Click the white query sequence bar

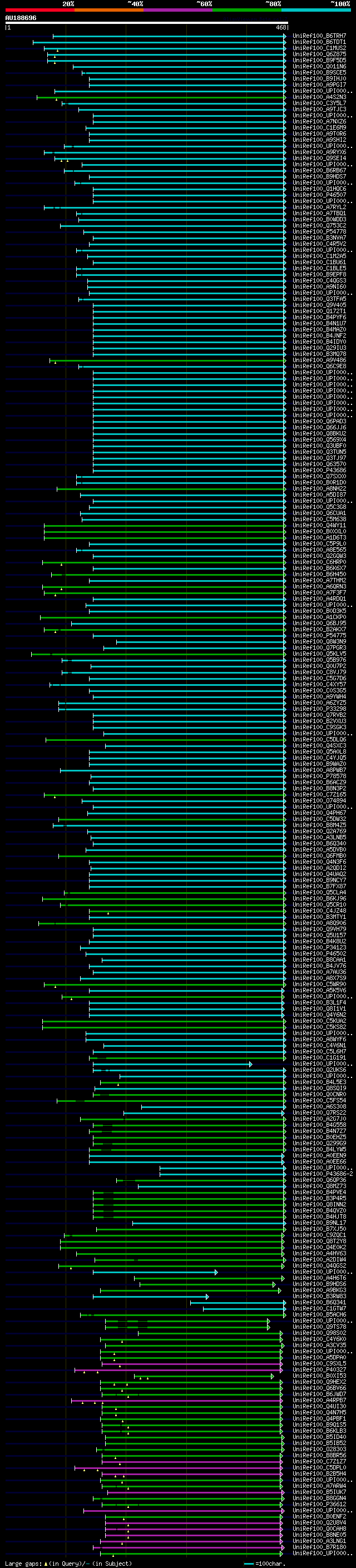pyautogui.click(x=147, y=22)
